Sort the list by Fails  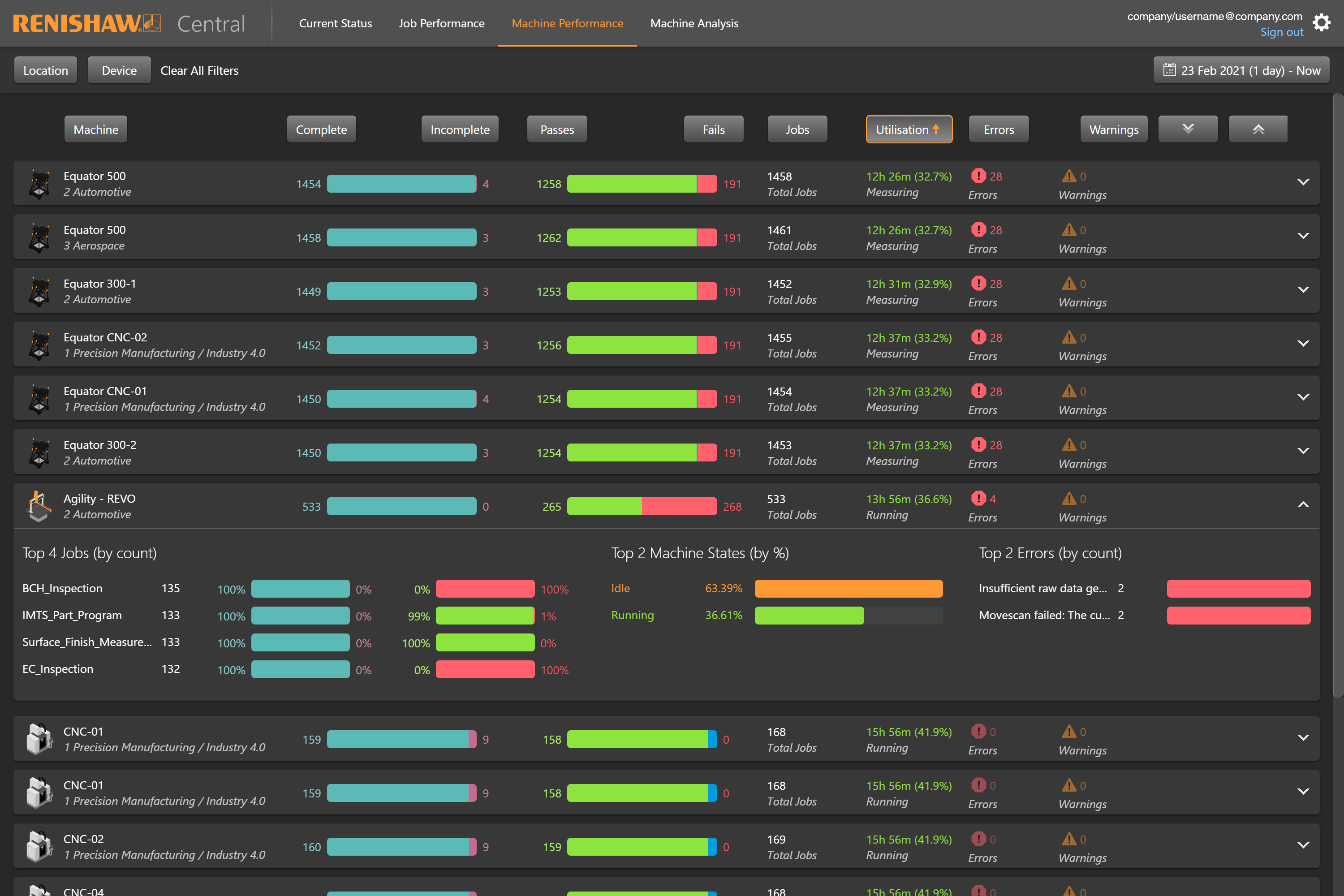[x=713, y=130]
